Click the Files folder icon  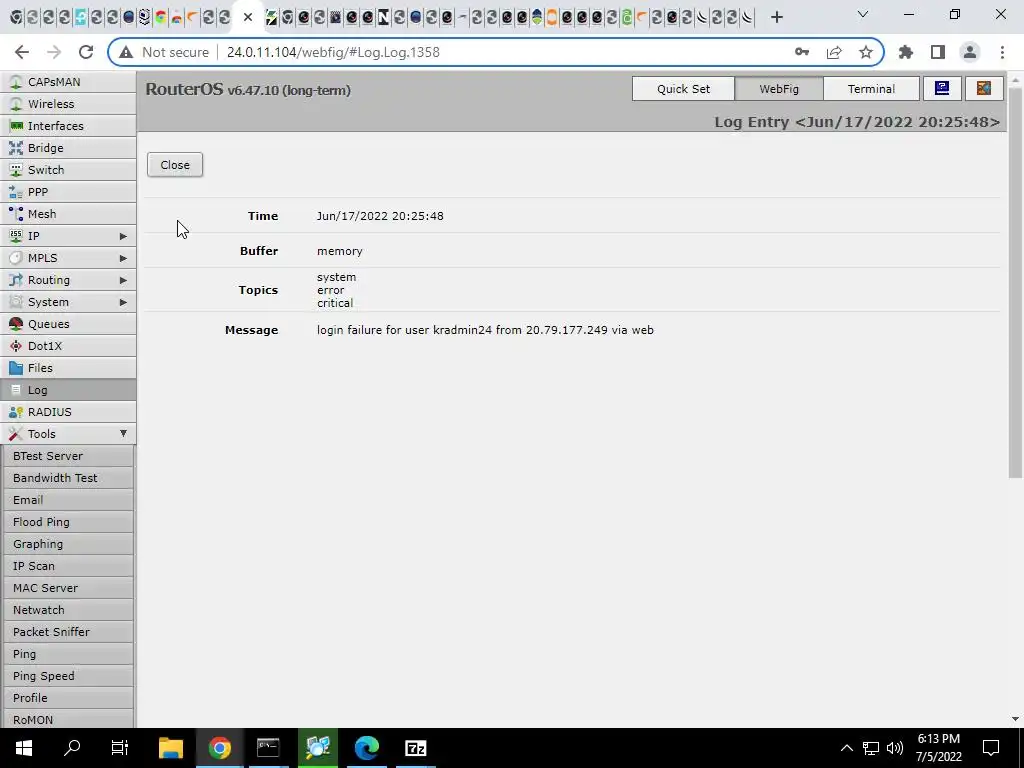tap(16, 368)
